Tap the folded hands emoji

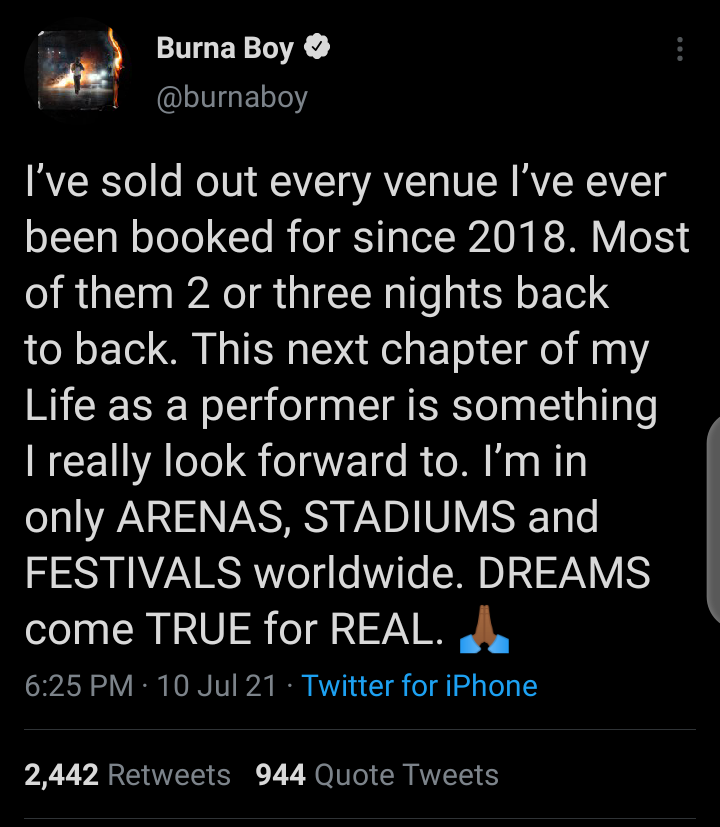click(x=483, y=630)
